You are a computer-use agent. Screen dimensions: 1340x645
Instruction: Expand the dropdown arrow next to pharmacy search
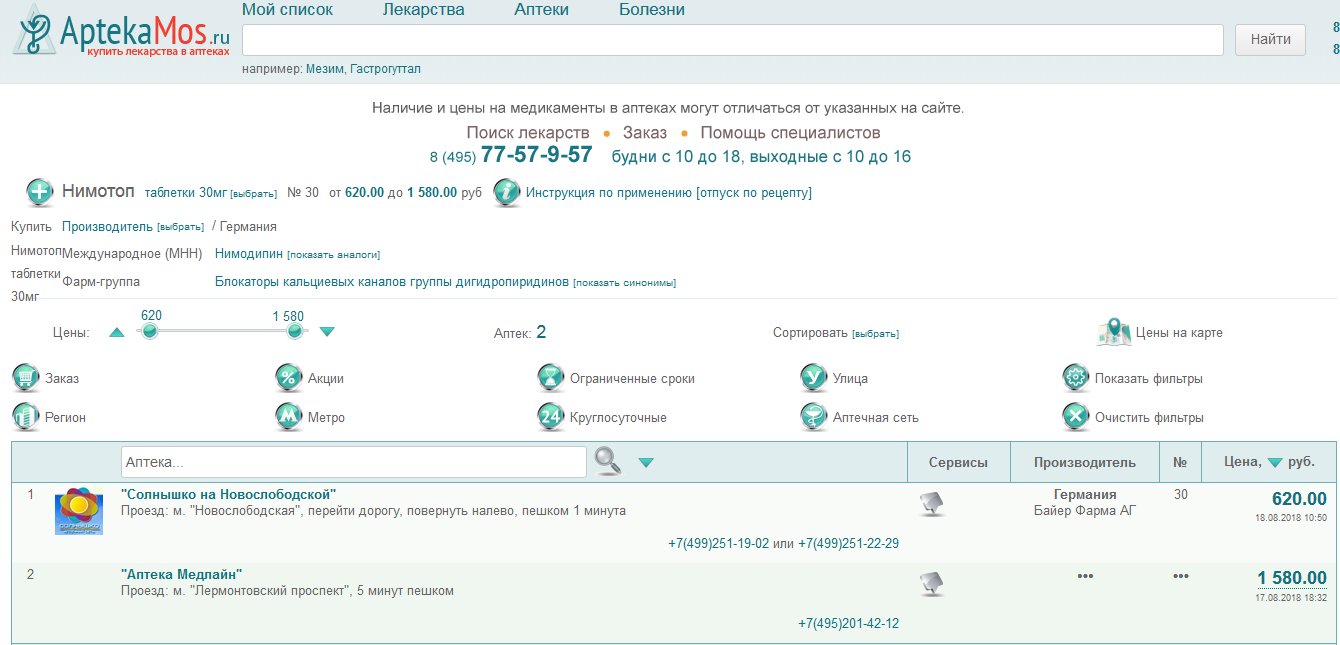tap(646, 462)
